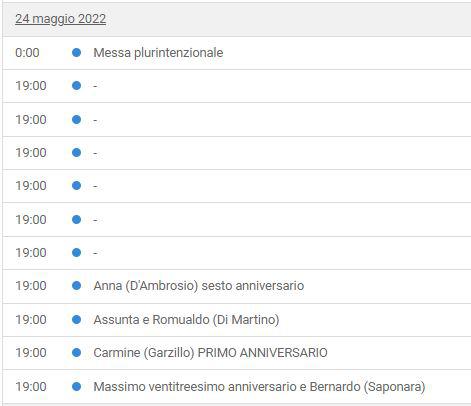
Task: Select the Messa plurintenzionale event
Action: (x=158, y=53)
